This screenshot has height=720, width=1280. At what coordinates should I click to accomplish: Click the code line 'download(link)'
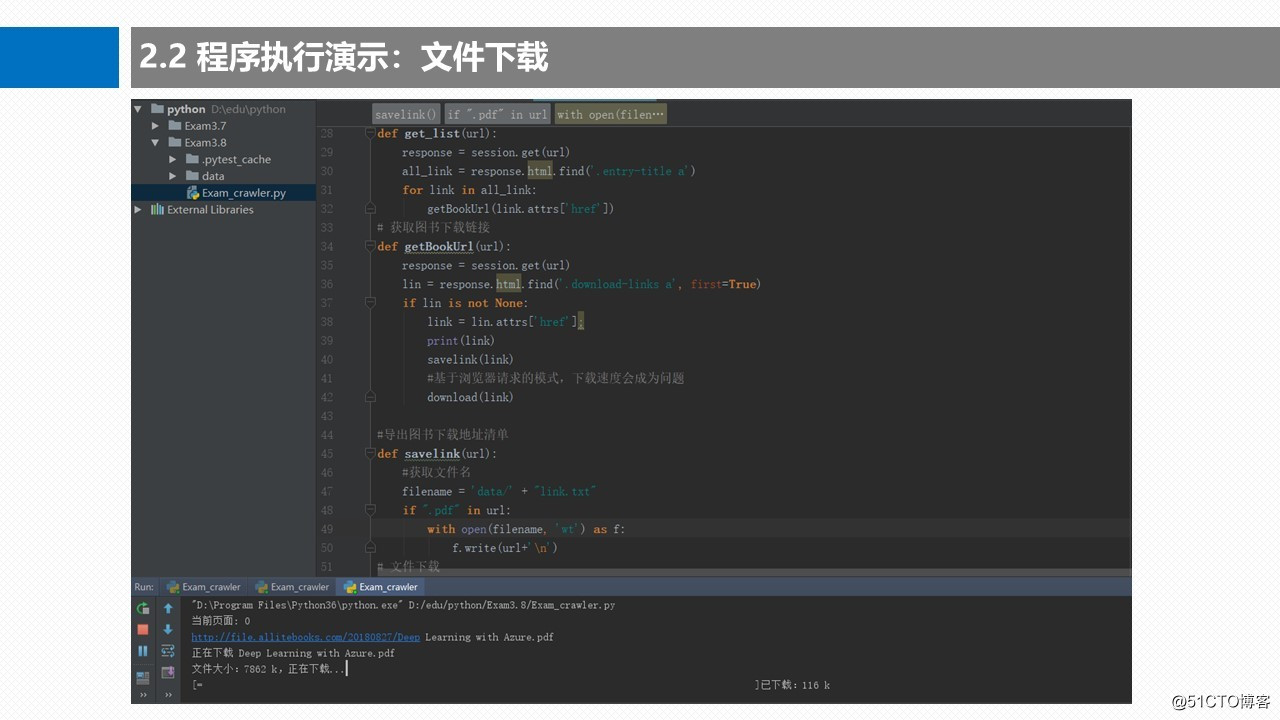click(x=470, y=397)
